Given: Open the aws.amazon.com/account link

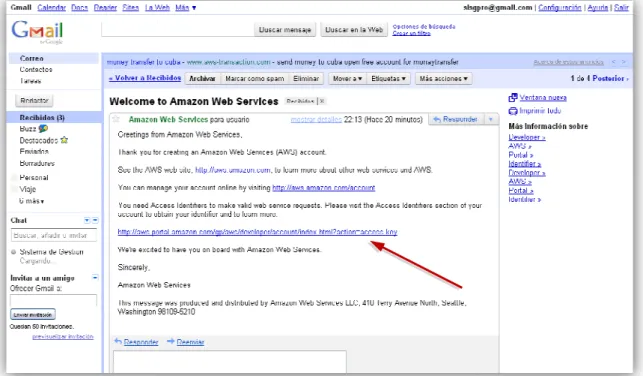Looking at the screenshot, I should 324,188.
